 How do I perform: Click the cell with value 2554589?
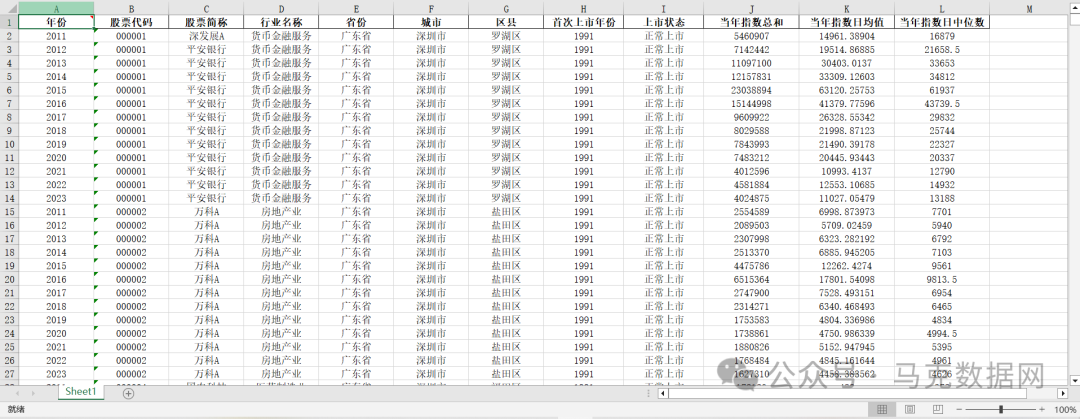pos(751,212)
